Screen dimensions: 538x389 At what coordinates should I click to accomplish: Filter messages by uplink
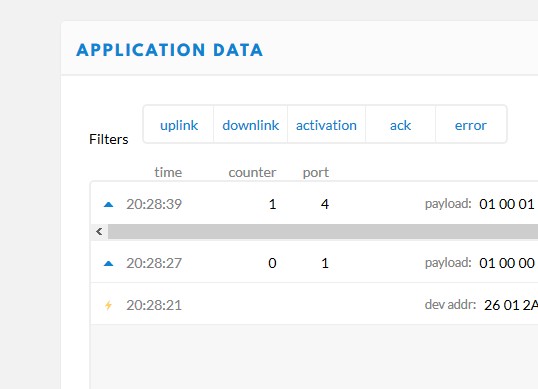[x=179, y=125]
